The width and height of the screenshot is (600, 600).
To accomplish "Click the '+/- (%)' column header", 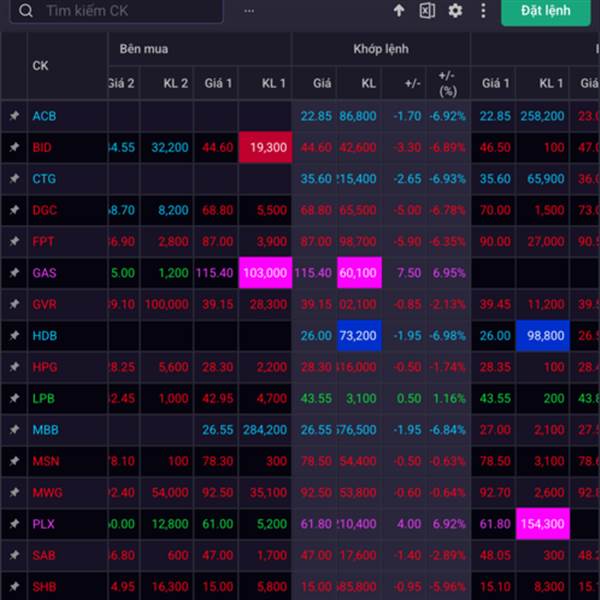I will 448,83.
